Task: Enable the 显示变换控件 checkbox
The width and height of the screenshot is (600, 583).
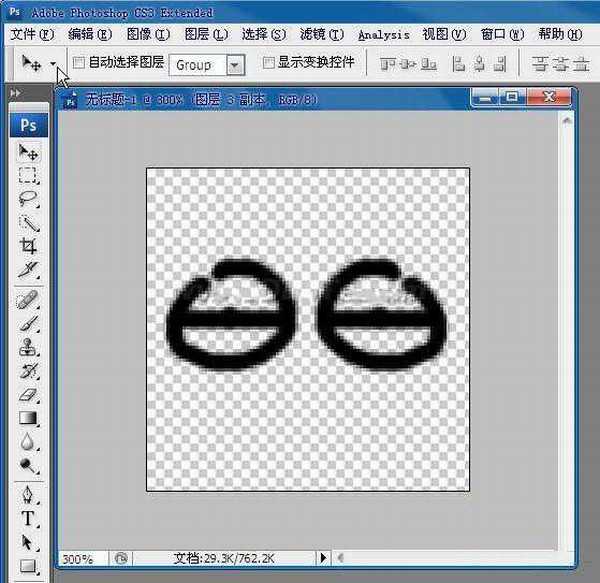Action: click(x=268, y=63)
